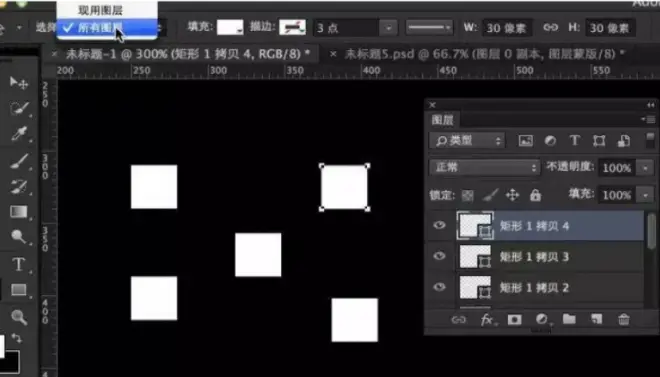Open 类型 filter type dropdown
The image size is (660, 377).
(466, 141)
